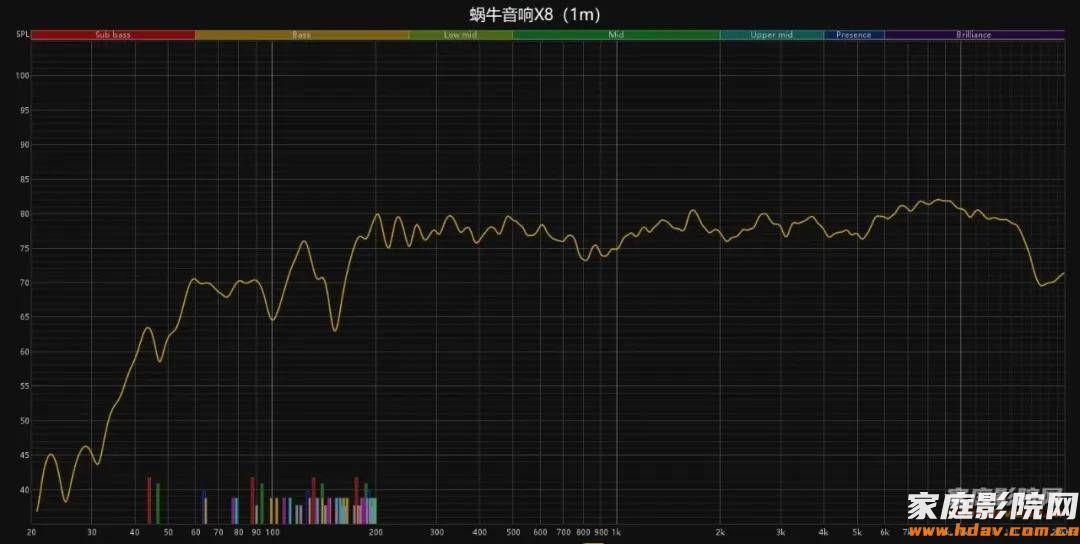Select the Low mid band label
Viewport: 1080px width, 544px height.
click(x=460, y=34)
